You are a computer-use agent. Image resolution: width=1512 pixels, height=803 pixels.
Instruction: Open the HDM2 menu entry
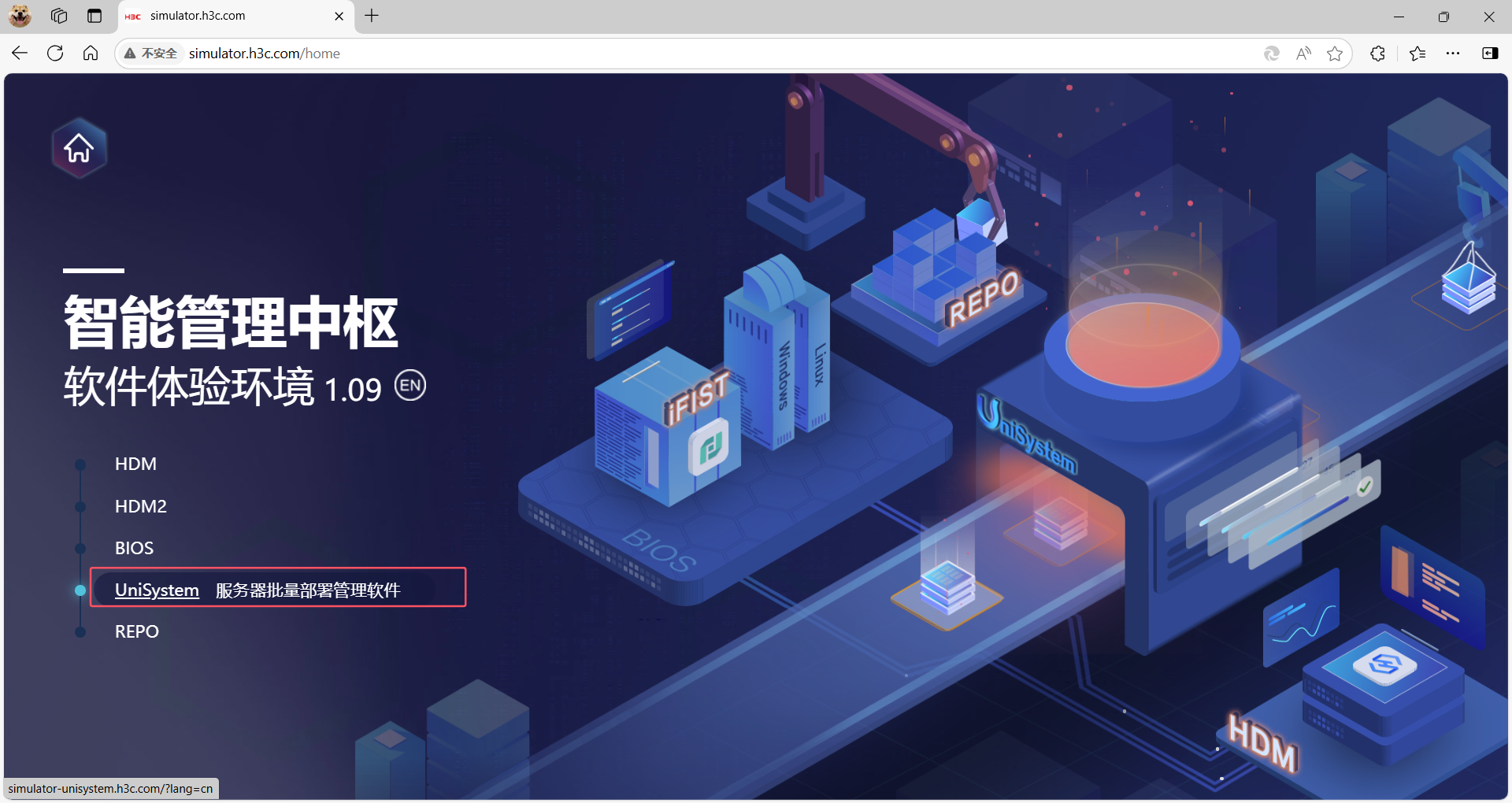click(x=141, y=506)
